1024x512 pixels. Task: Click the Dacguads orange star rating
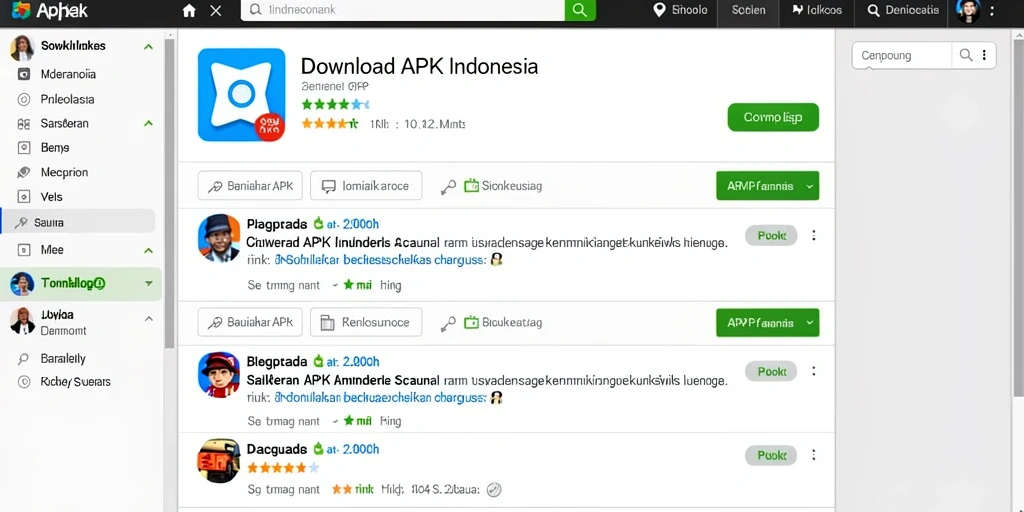[x=283, y=468]
